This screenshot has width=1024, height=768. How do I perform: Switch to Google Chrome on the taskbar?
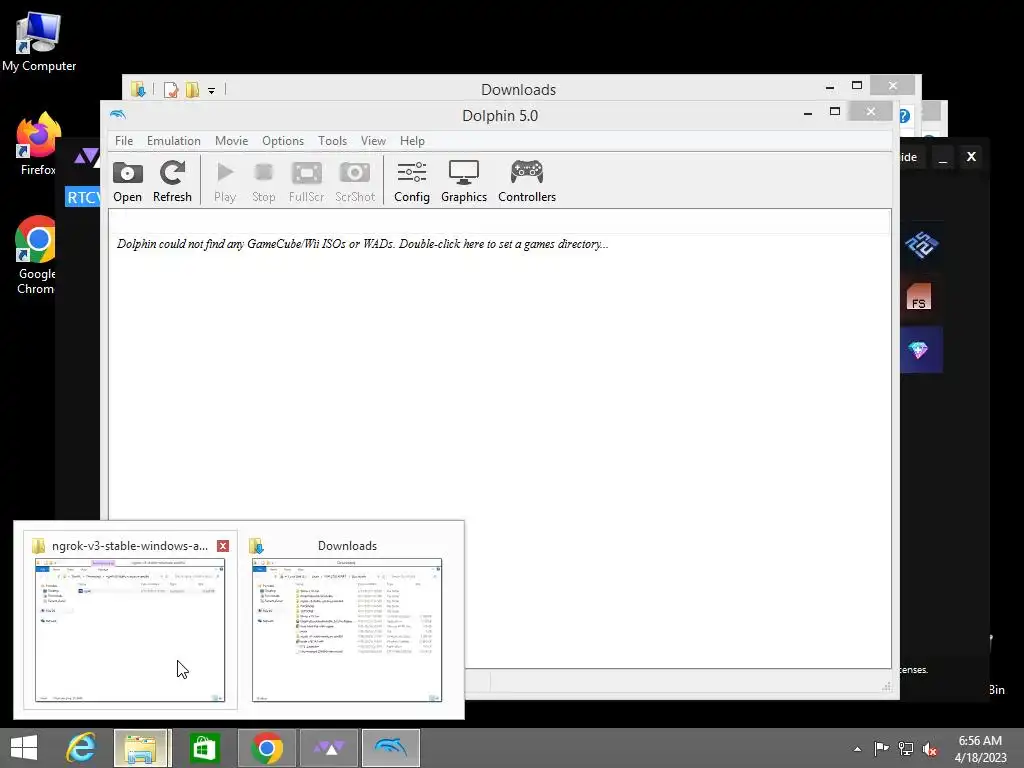[266, 748]
